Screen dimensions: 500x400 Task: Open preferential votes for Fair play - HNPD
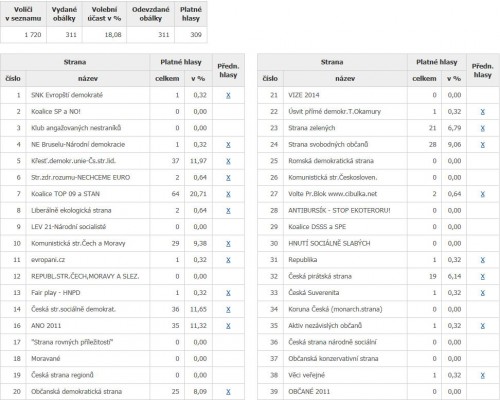[228, 293]
